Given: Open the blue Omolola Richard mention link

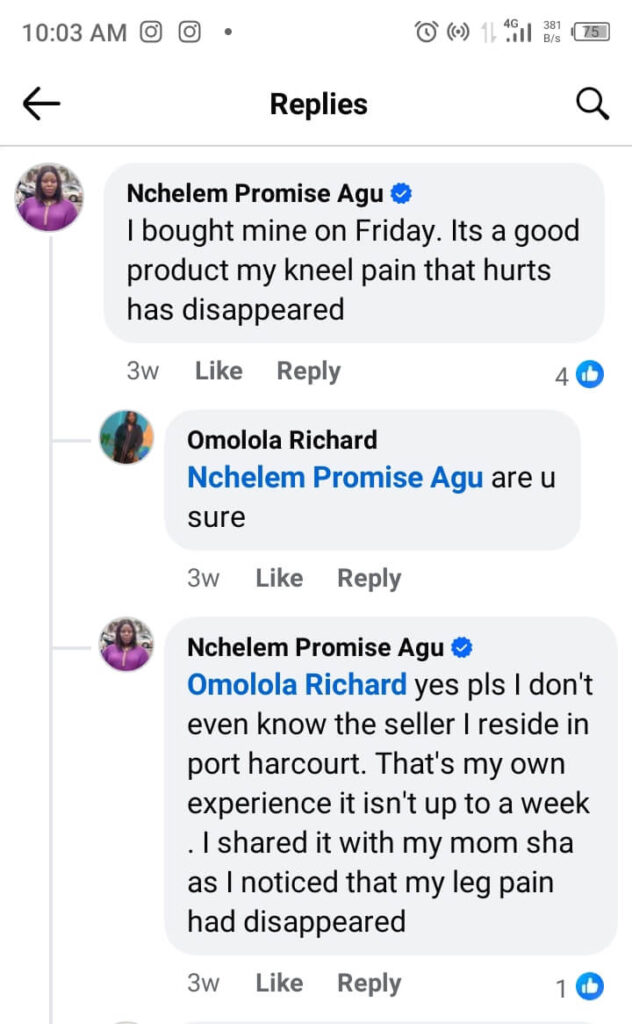Looking at the screenshot, I should click(x=297, y=685).
